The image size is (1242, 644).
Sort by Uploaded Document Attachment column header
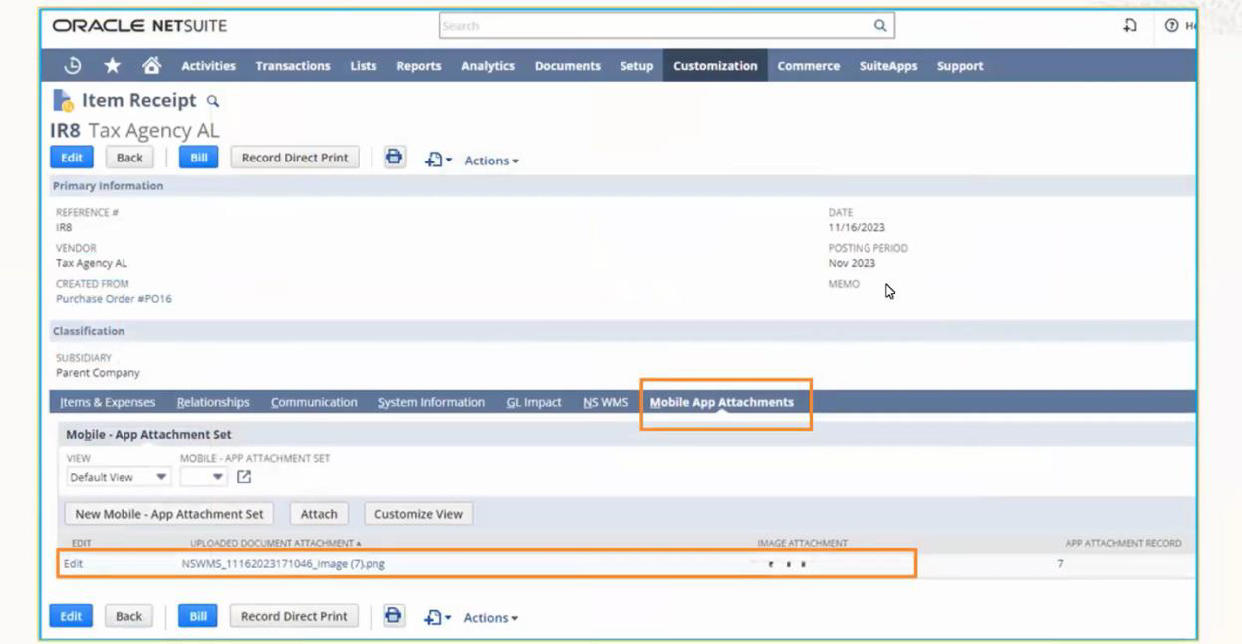click(x=276, y=543)
